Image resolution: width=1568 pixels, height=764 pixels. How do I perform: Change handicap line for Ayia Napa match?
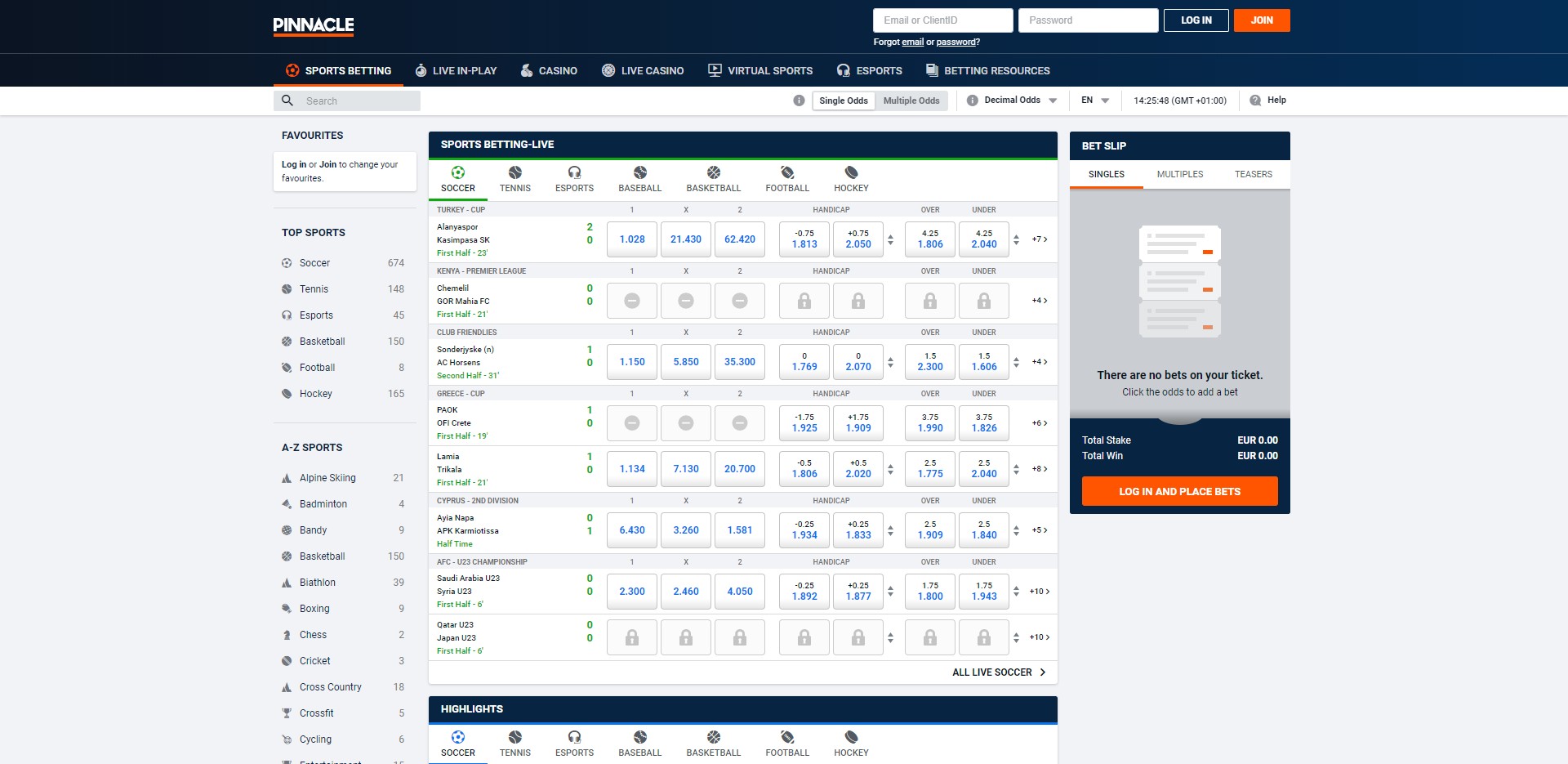[x=890, y=530]
